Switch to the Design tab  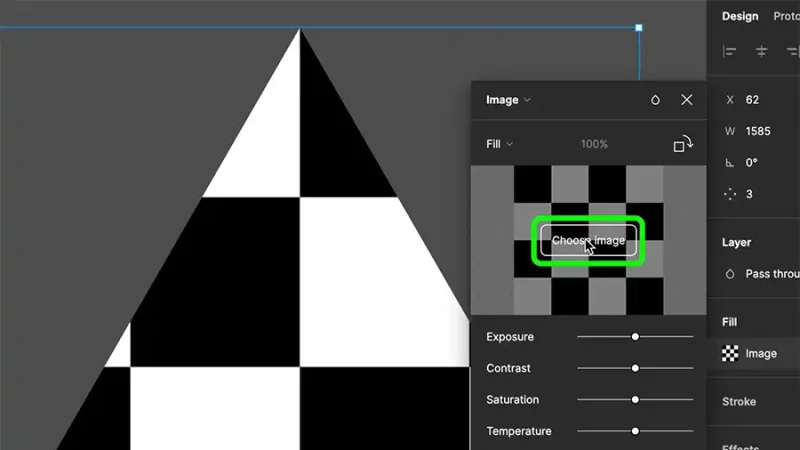(740, 16)
